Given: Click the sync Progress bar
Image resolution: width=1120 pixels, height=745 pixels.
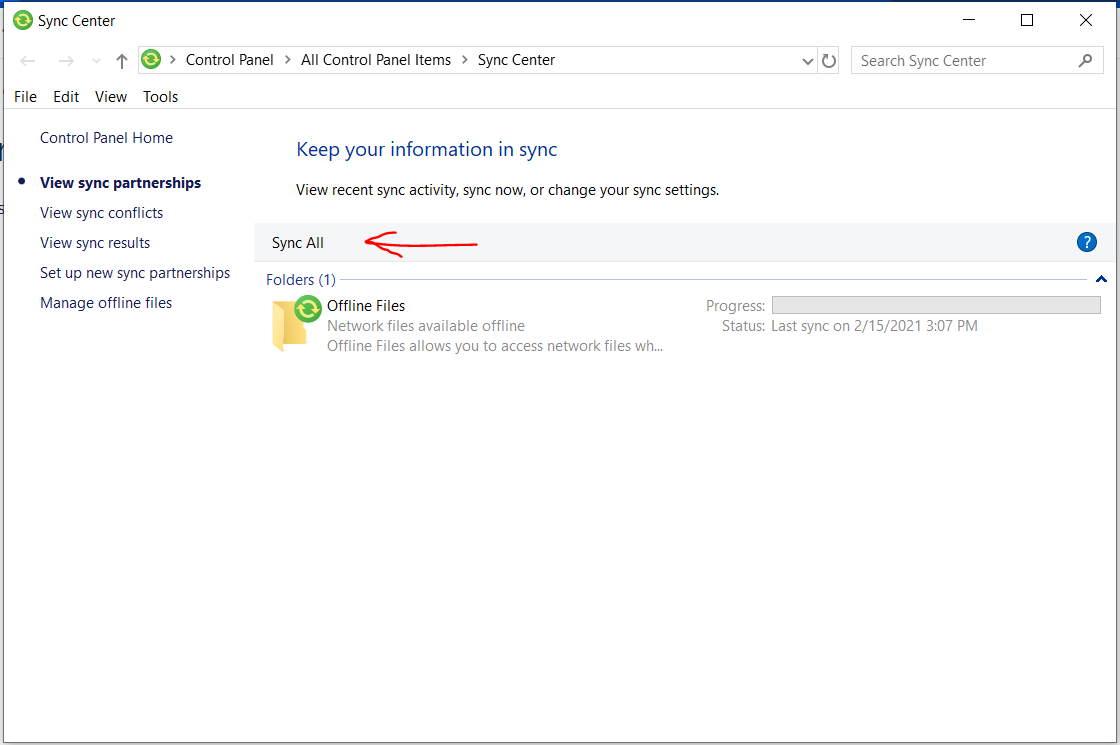Looking at the screenshot, I should point(936,305).
